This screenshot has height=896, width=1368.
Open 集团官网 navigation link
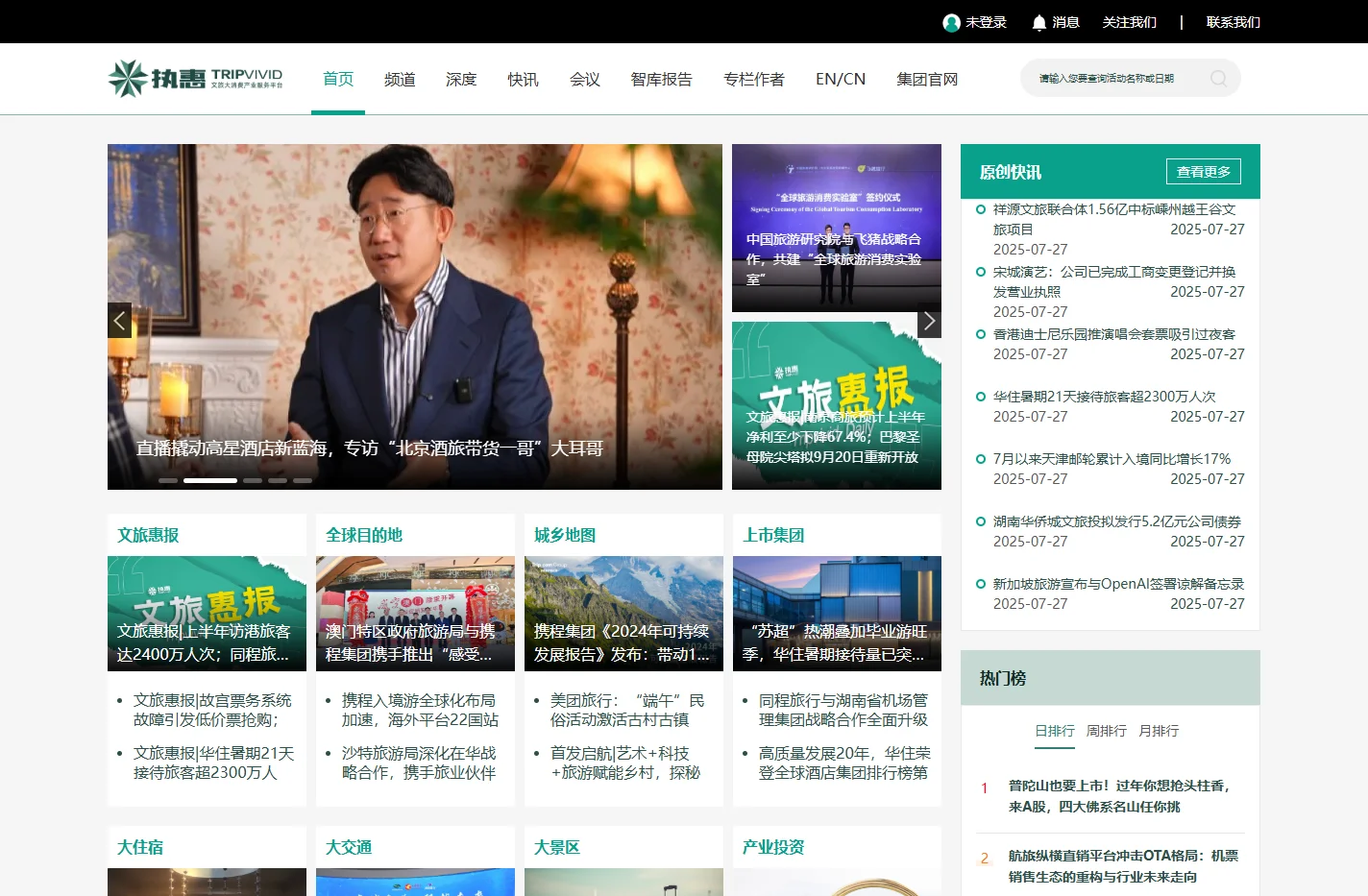[927, 79]
